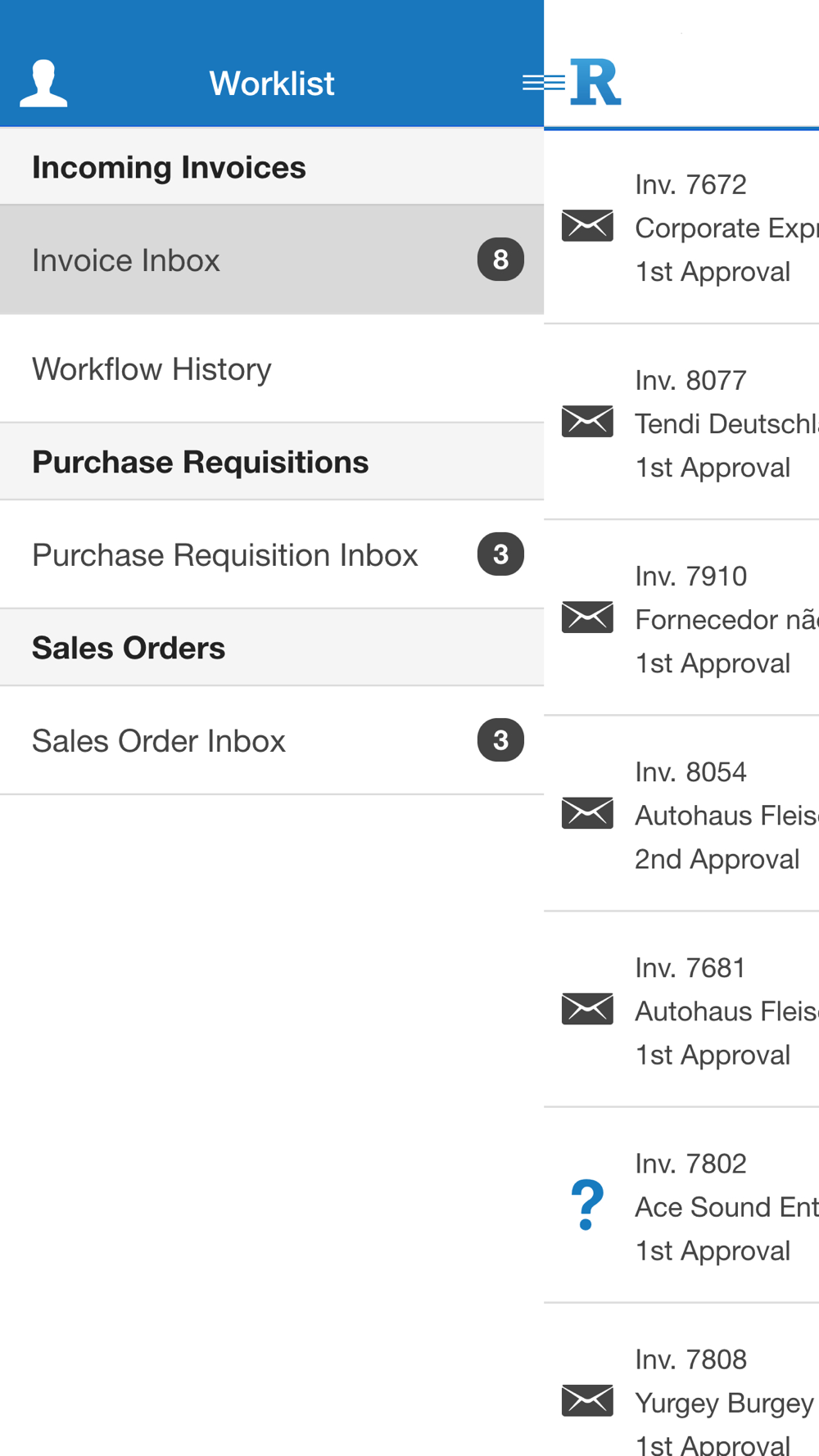
Task: Click envelope icon for Inv. 8054
Action: click(x=587, y=813)
